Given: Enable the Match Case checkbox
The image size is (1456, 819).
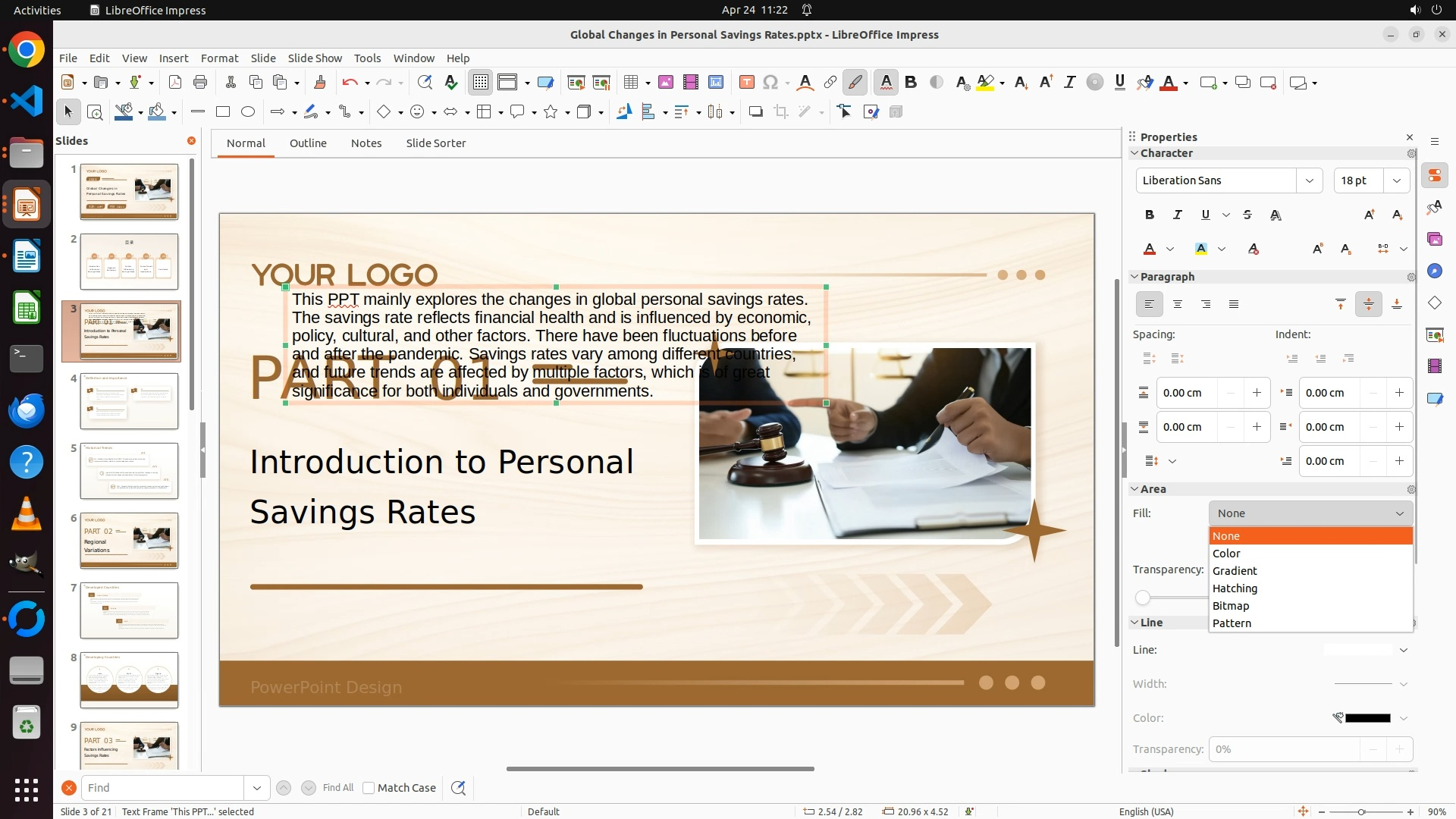Looking at the screenshot, I should (369, 788).
